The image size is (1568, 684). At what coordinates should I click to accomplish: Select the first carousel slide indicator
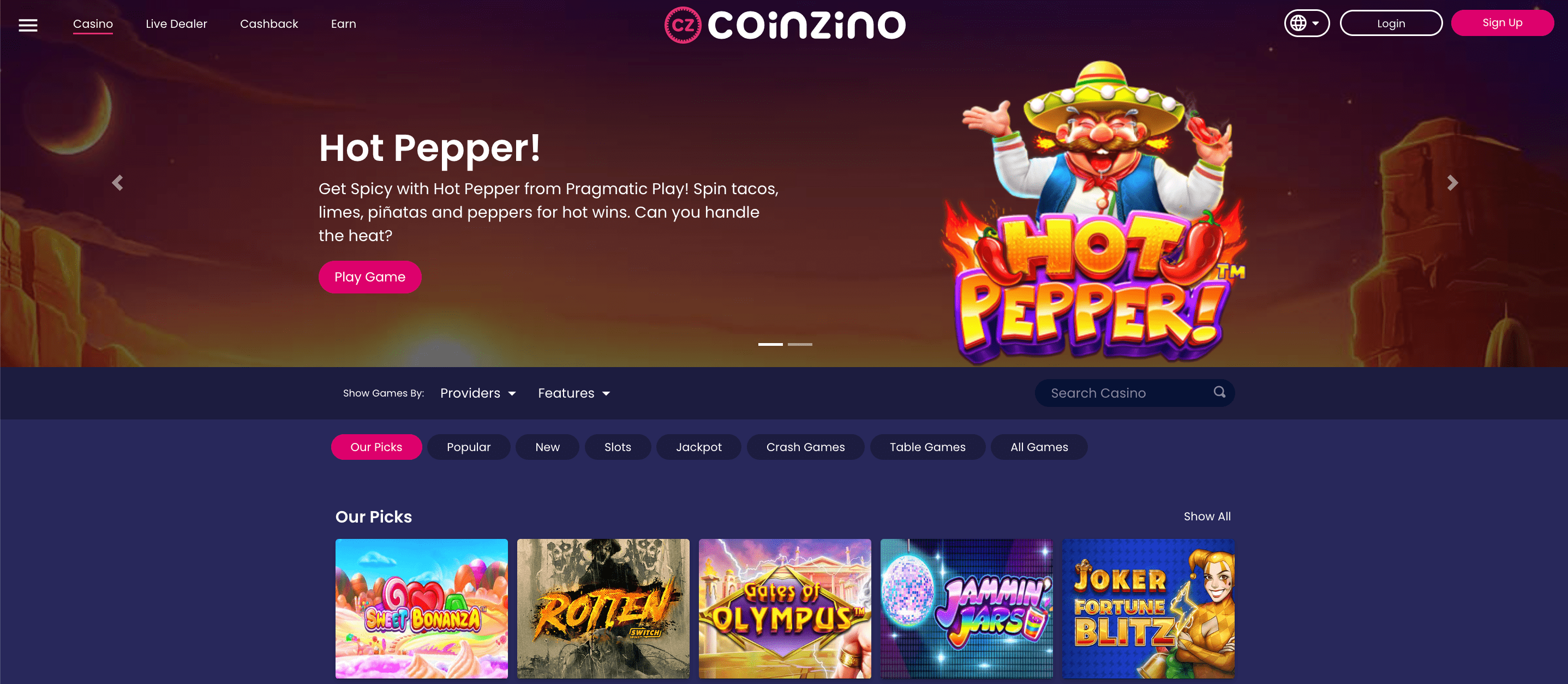pos(770,344)
